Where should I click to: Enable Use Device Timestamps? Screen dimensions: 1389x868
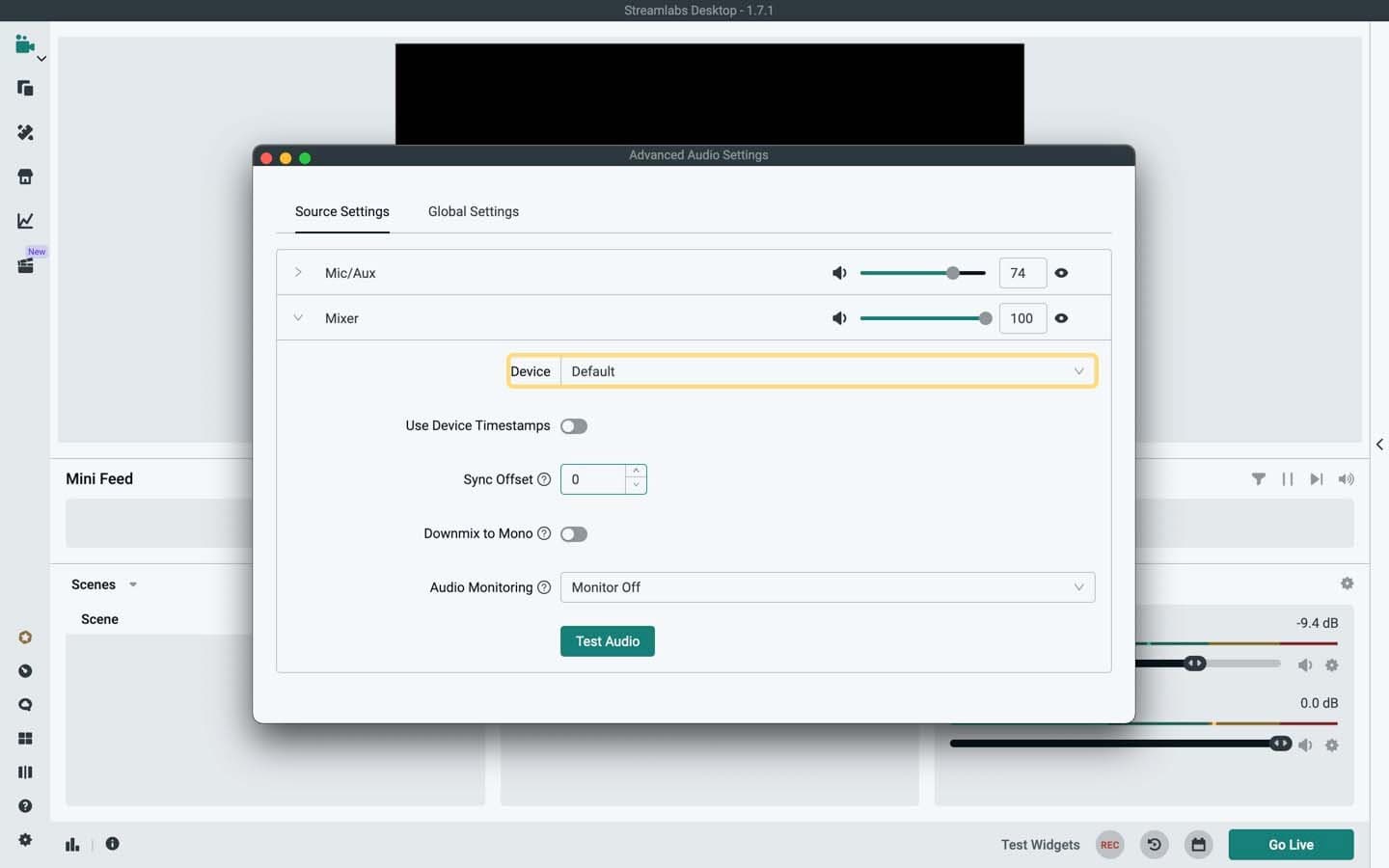[574, 425]
